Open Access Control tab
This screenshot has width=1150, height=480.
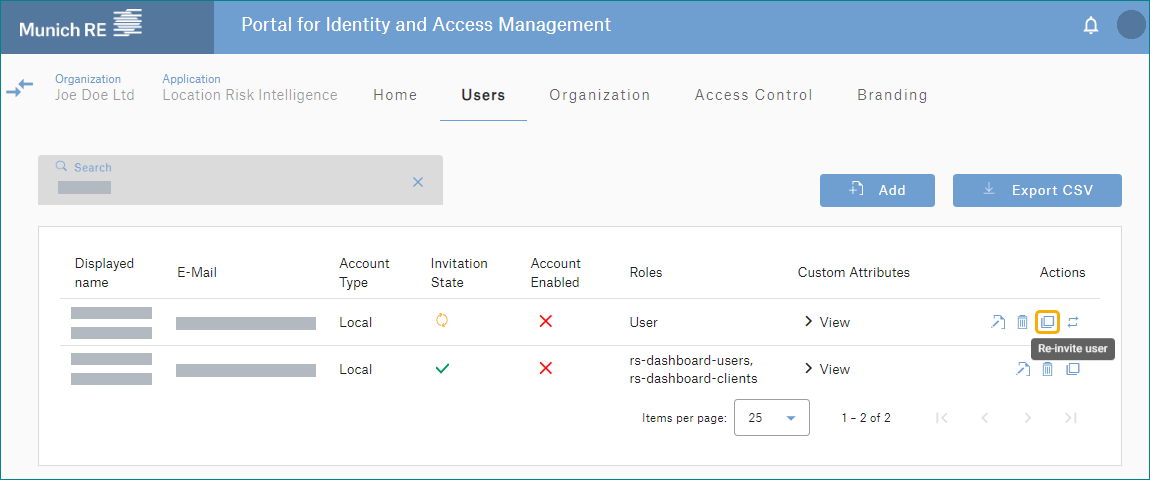pos(754,95)
